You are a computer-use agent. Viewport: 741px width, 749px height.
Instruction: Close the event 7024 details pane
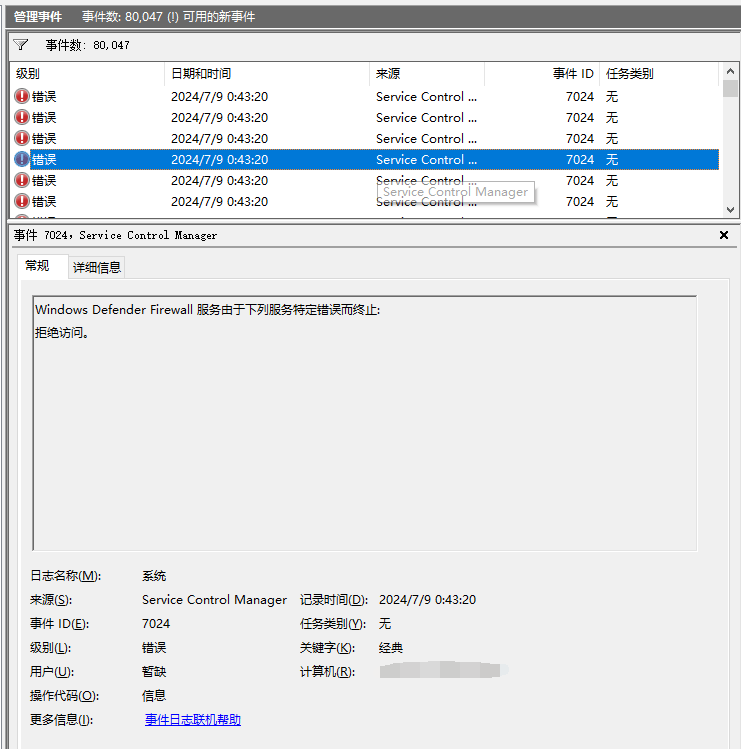[724, 235]
